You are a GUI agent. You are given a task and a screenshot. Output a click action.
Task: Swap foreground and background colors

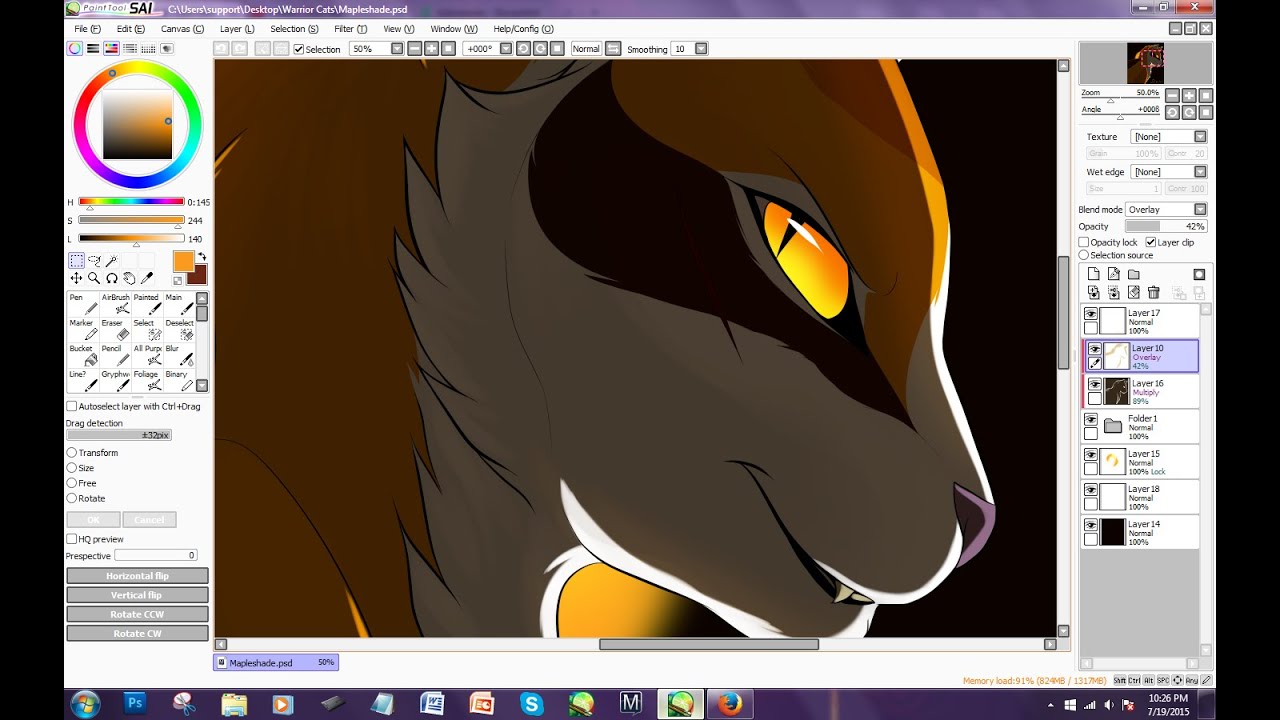tap(201, 257)
